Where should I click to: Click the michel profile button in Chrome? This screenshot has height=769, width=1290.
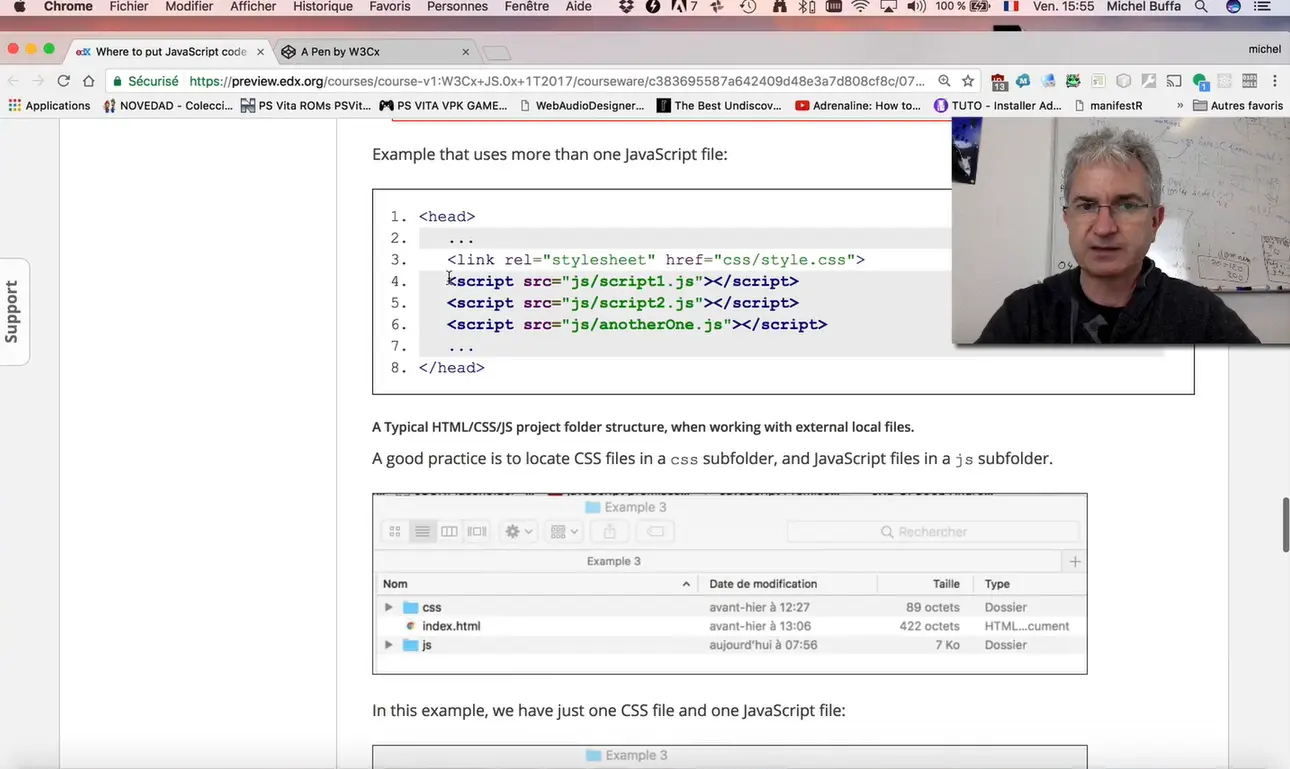(x=1264, y=49)
